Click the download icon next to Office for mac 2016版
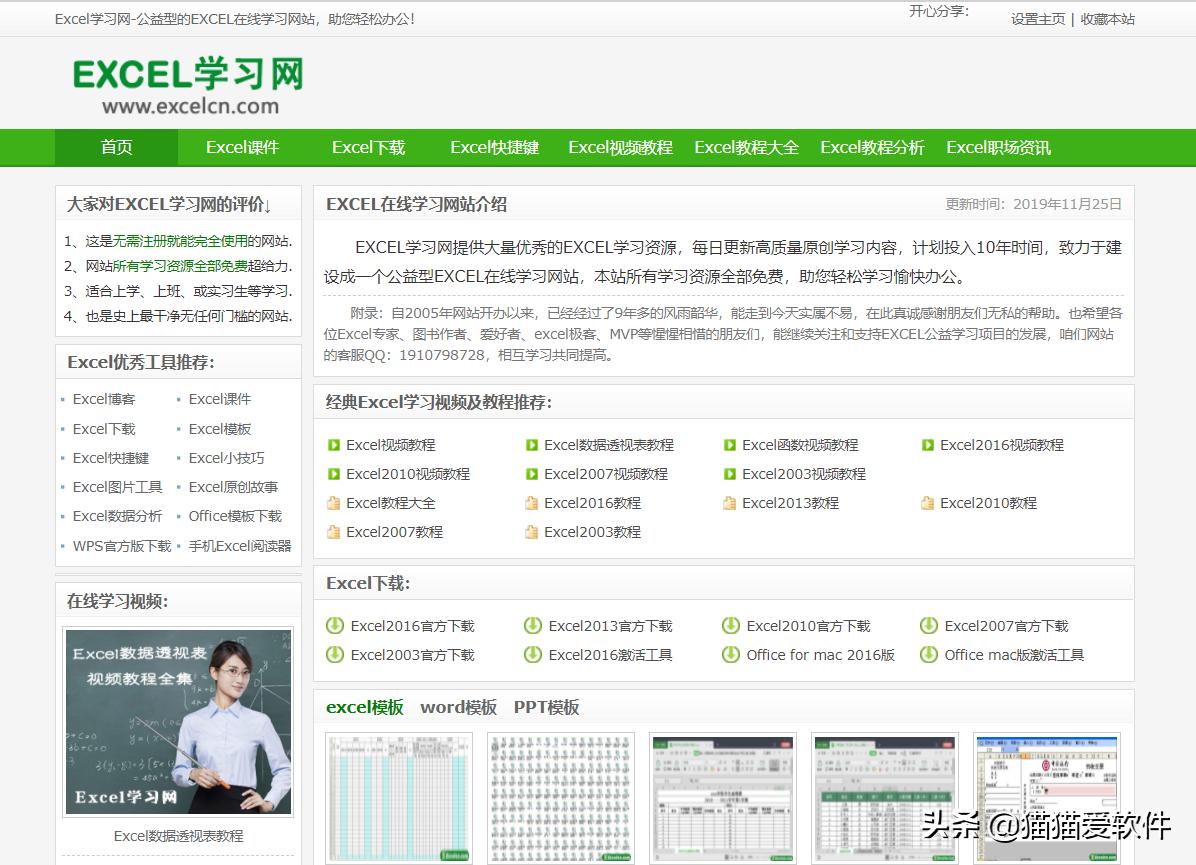 [x=729, y=655]
